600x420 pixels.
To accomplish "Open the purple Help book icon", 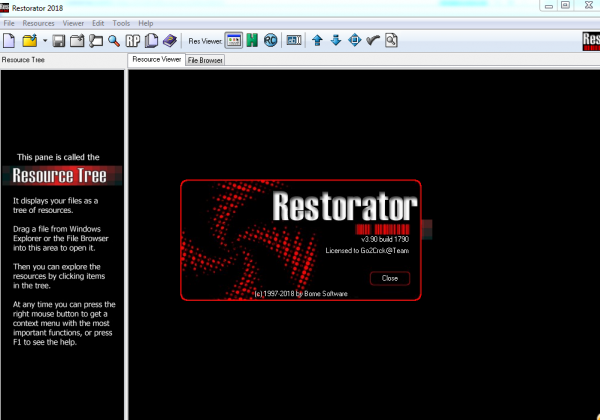I will point(170,41).
